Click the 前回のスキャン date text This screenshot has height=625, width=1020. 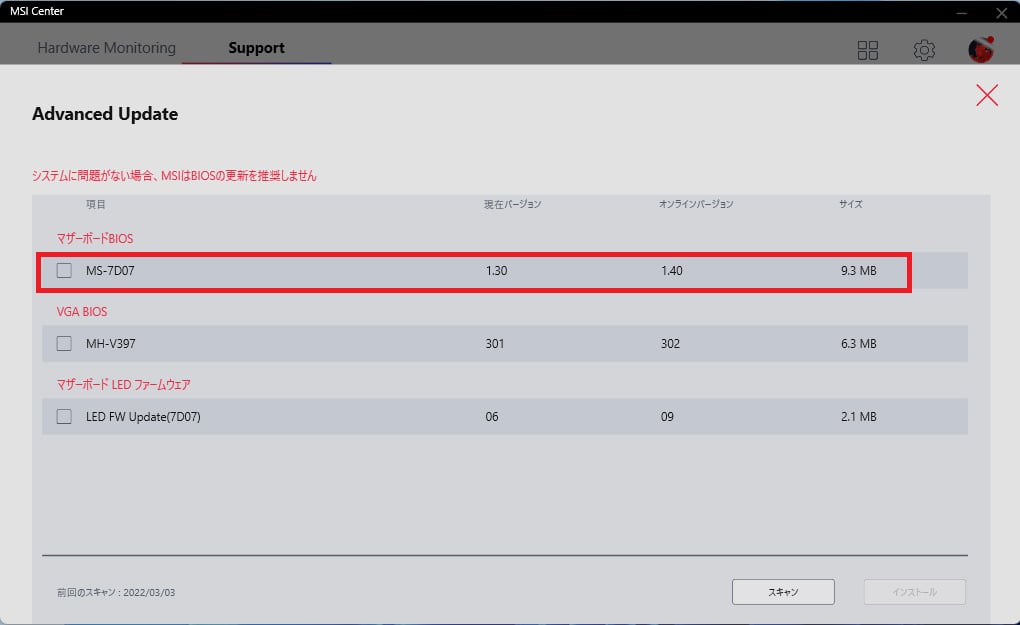coord(116,592)
